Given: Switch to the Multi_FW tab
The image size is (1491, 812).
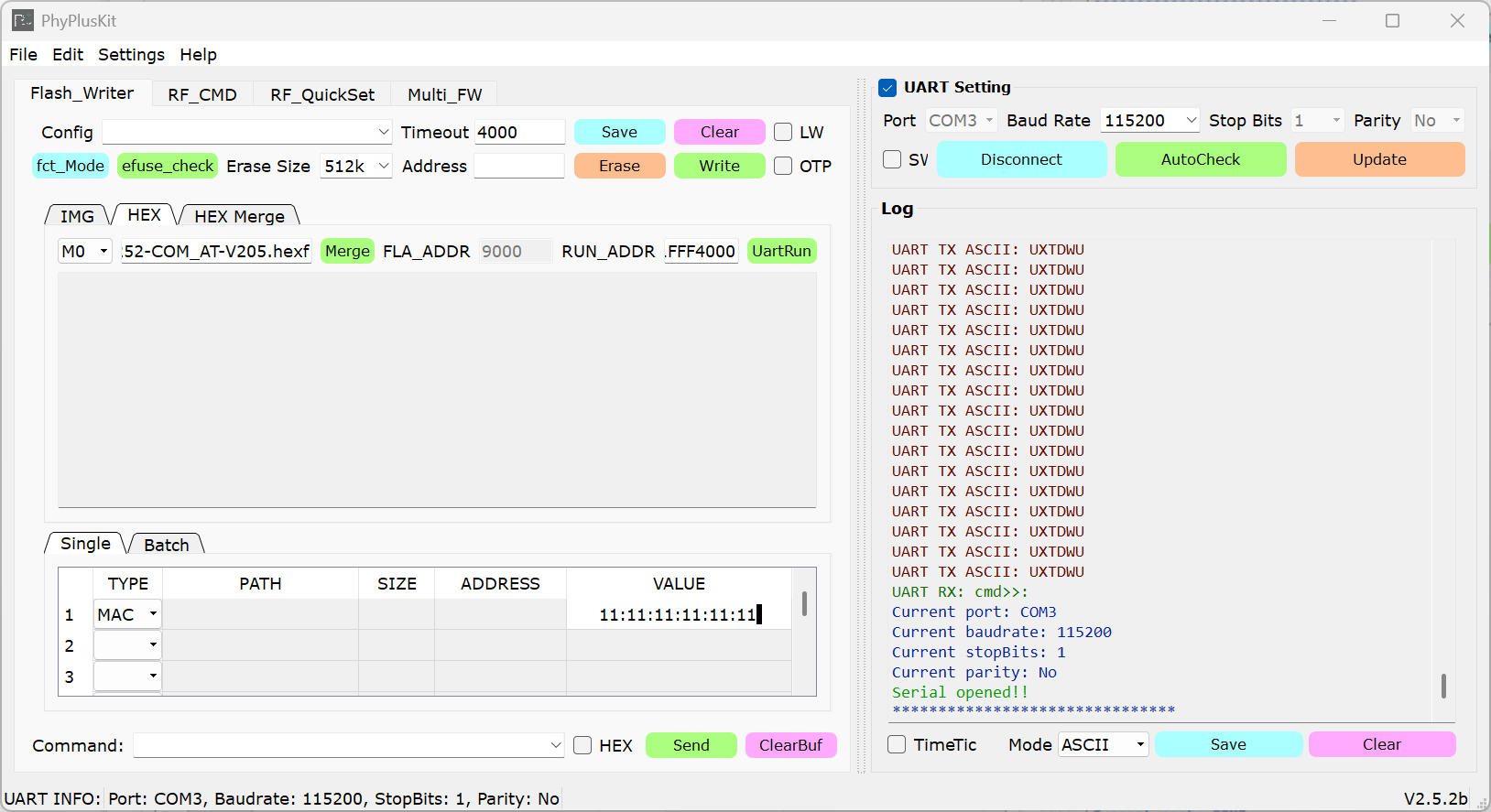Looking at the screenshot, I should tap(444, 94).
